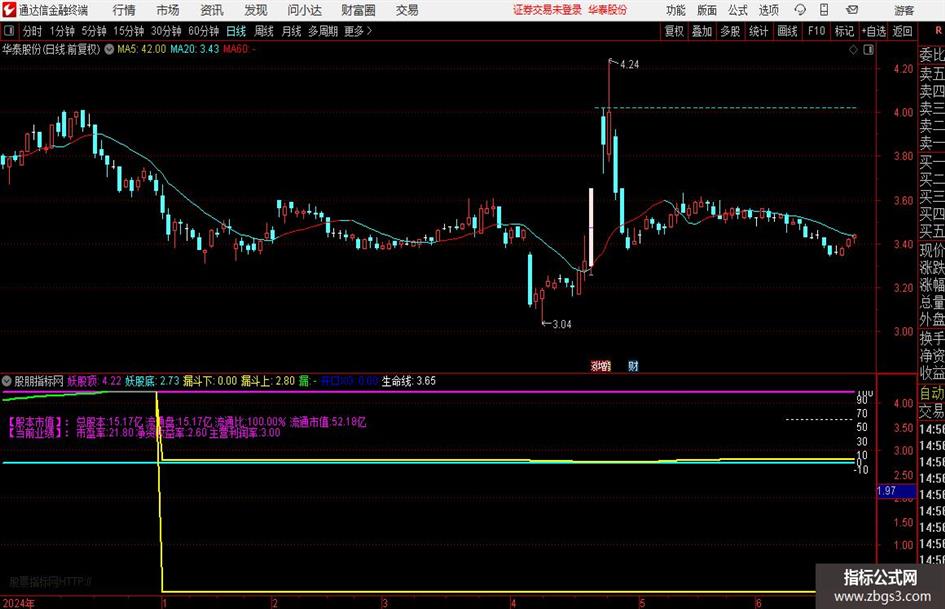Open the 选项 menu
945x609 pixels.
768,10
